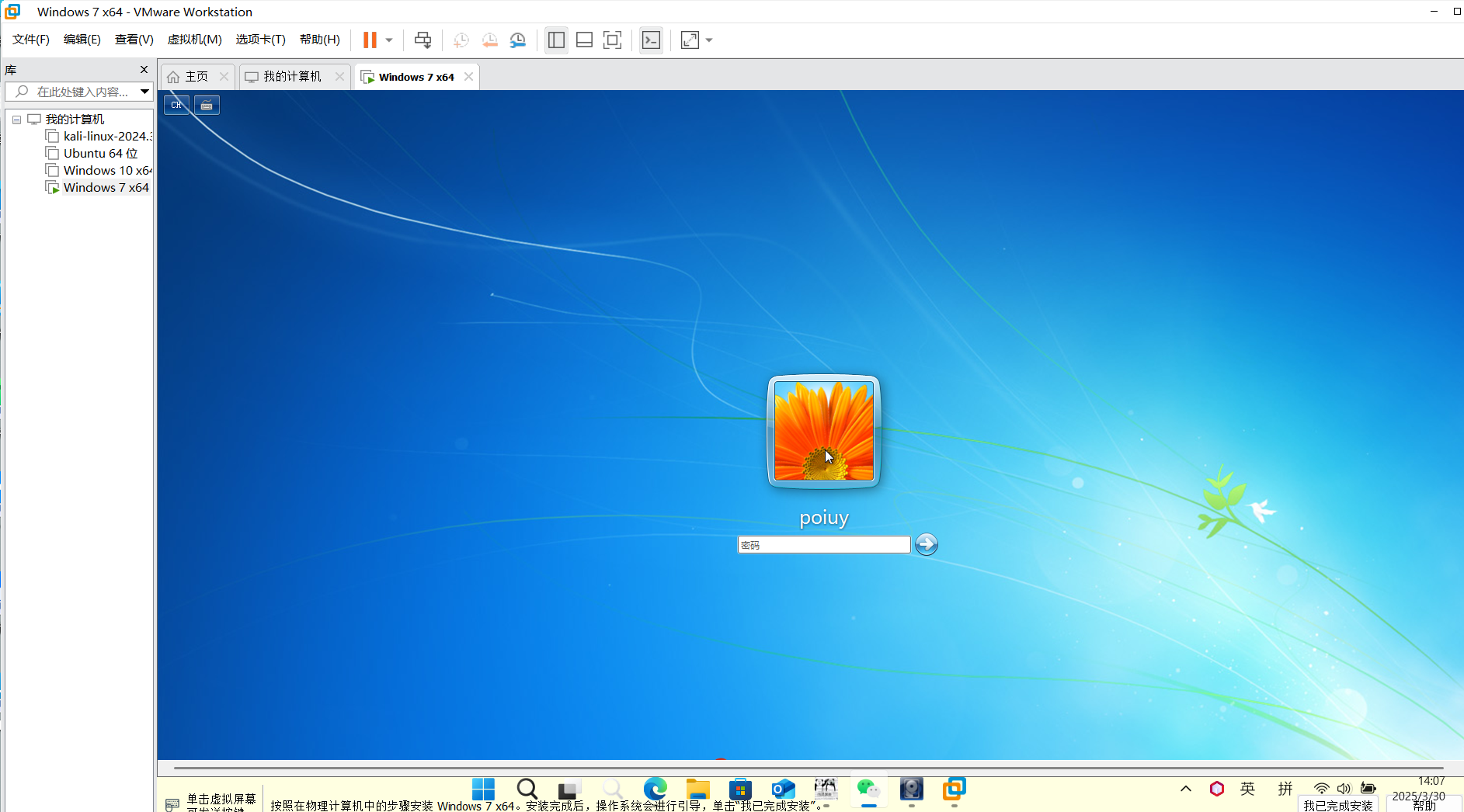Open the stretch display dropdown arrow
Screen dimensions: 1464x812
(709, 40)
